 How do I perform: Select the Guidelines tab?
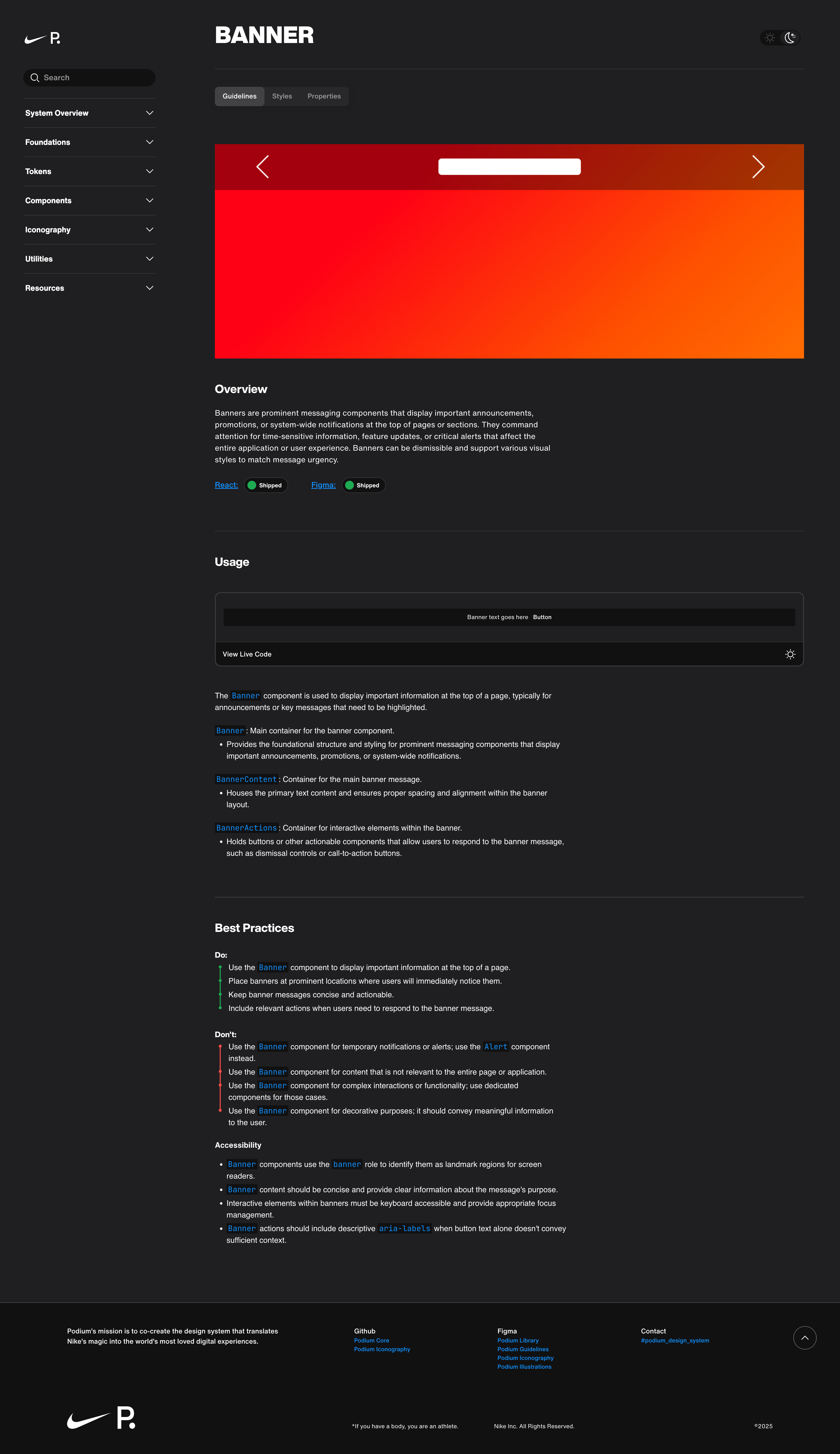pyautogui.click(x=239, y=96)
